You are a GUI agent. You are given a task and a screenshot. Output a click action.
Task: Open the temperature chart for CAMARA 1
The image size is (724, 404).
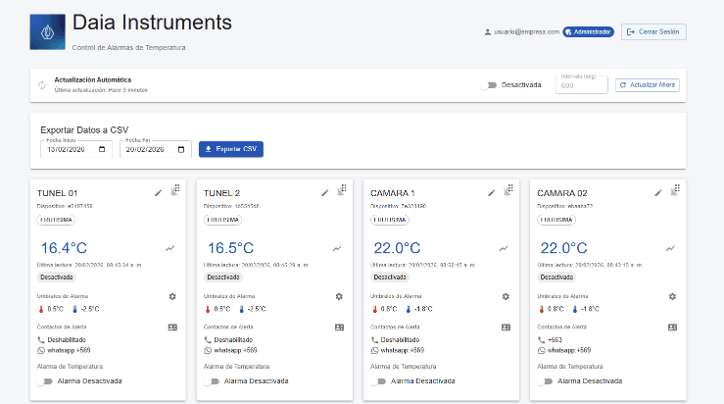coord(504,248)
